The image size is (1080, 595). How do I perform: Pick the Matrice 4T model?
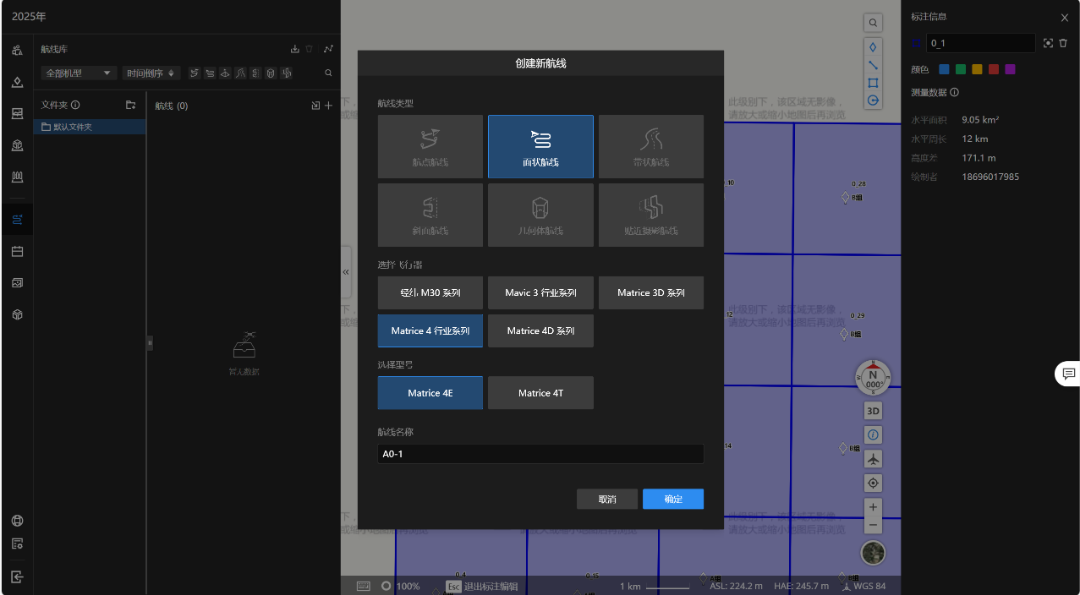[541, 393]
